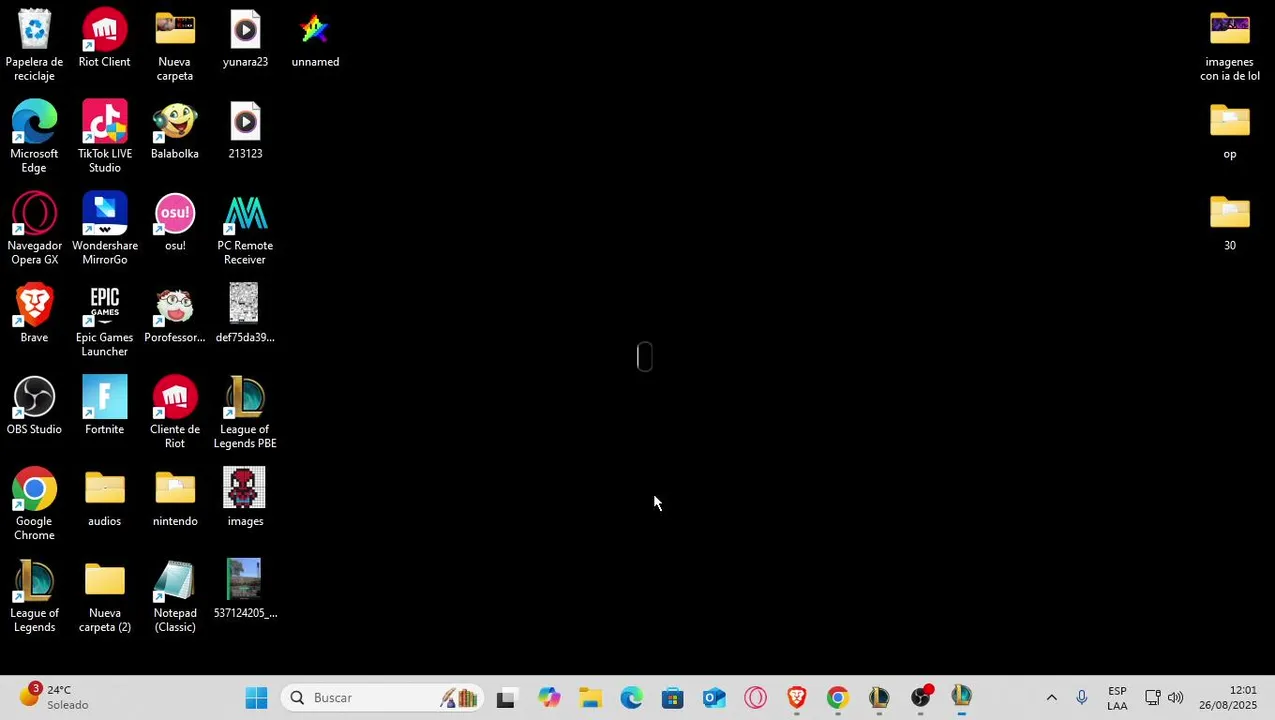
Task: Open the weather widget showing 24°C Soleado
Action: (x=55, y=697)
